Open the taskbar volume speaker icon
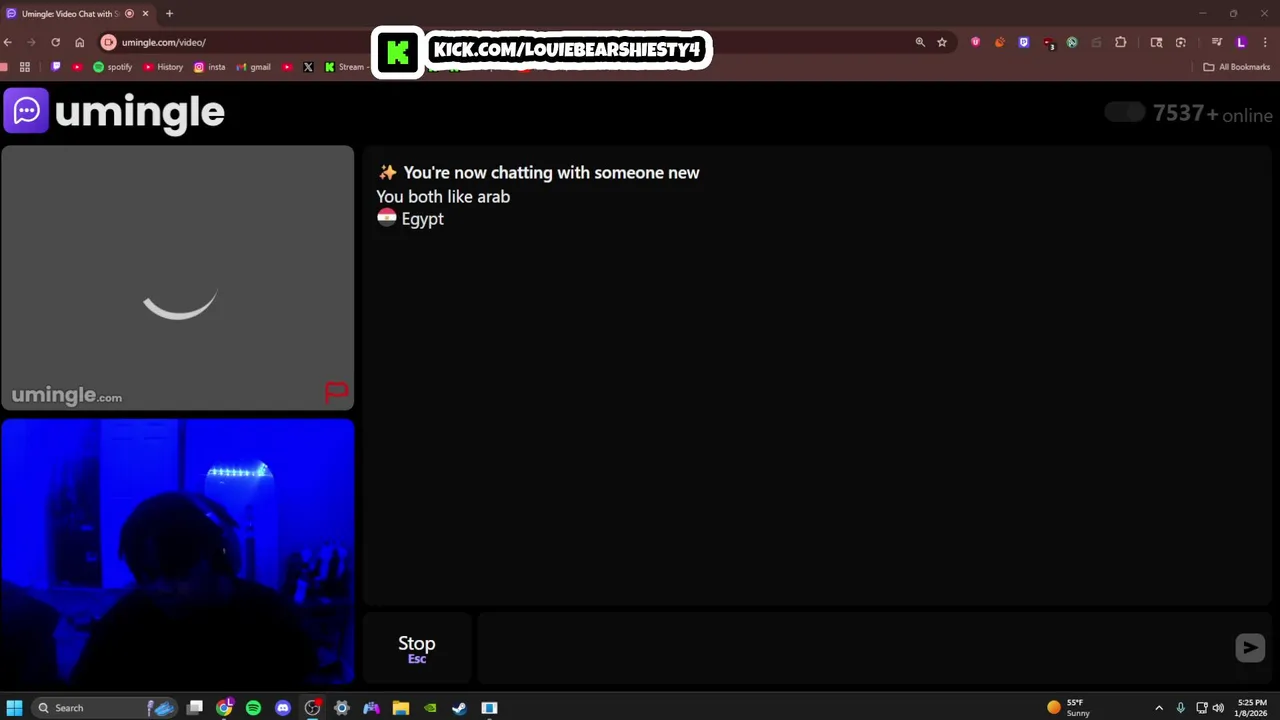 coord(1218,708)
